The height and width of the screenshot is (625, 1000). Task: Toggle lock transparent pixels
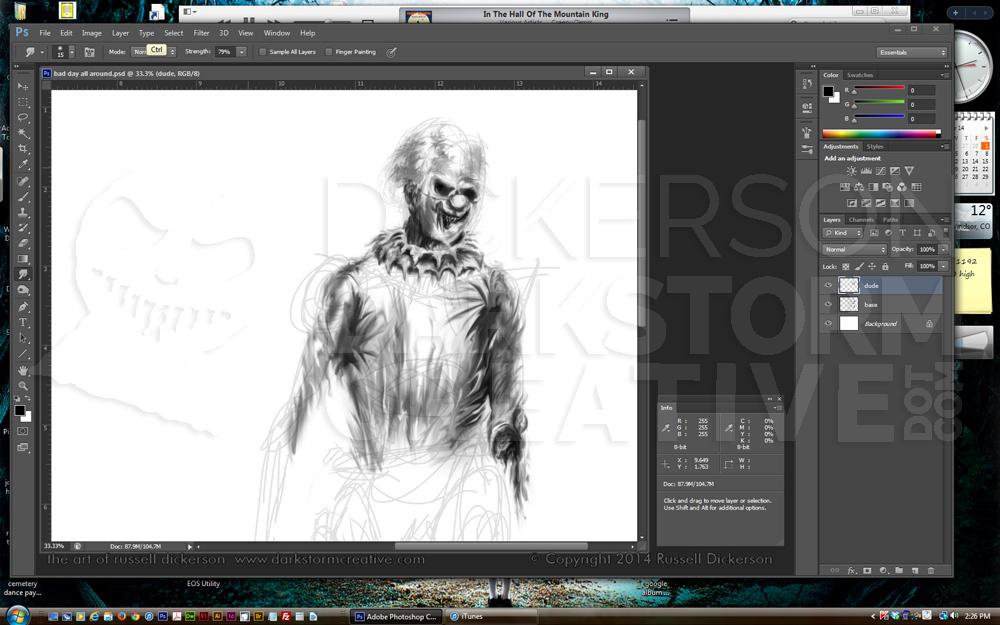[x=846, y=267]
